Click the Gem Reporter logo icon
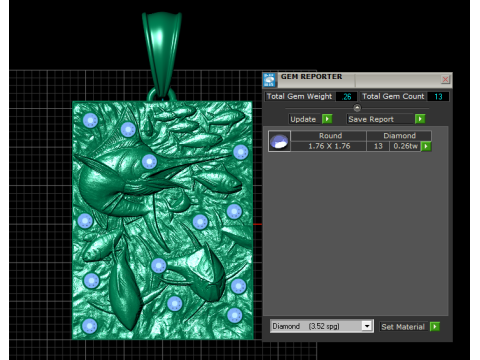The width and height of the screenshot is (480, 360). [x=269, y=80]
